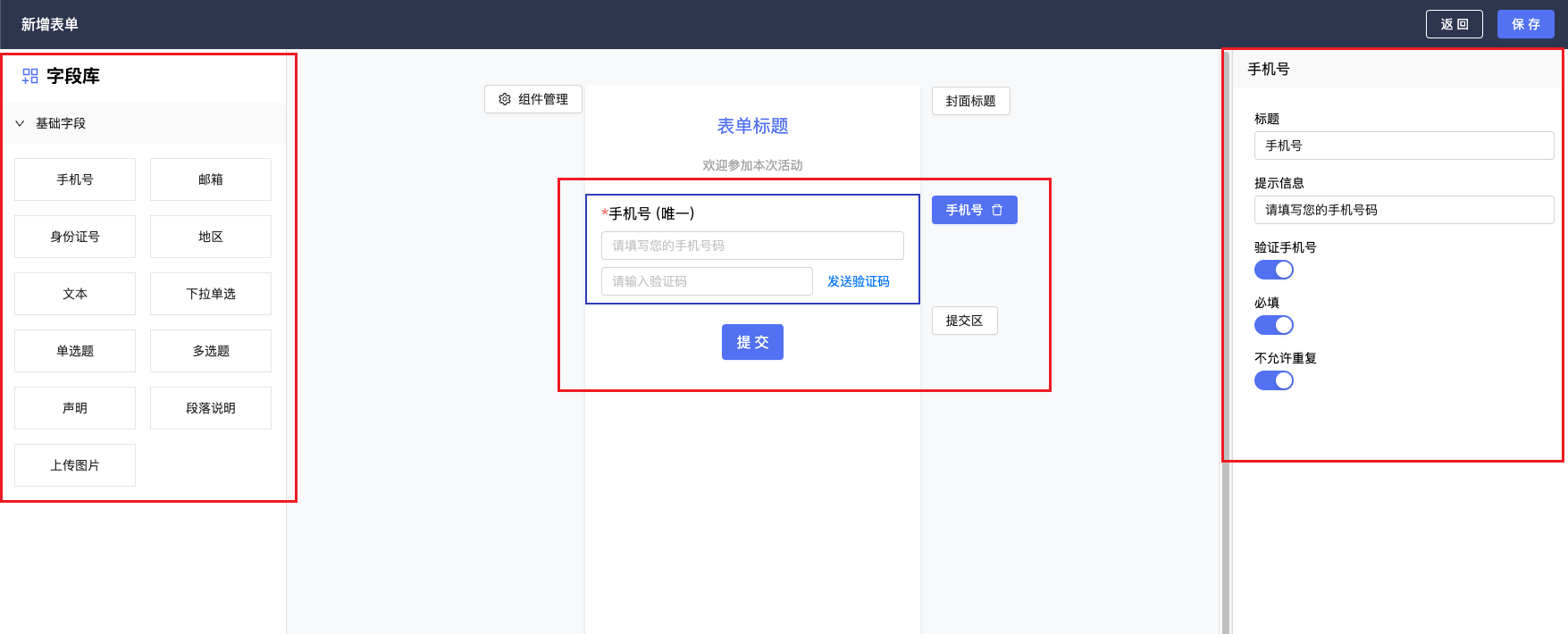Select the 提交区 tab
The width and height of the screenshot is (1568, 634).
(964, 321)
